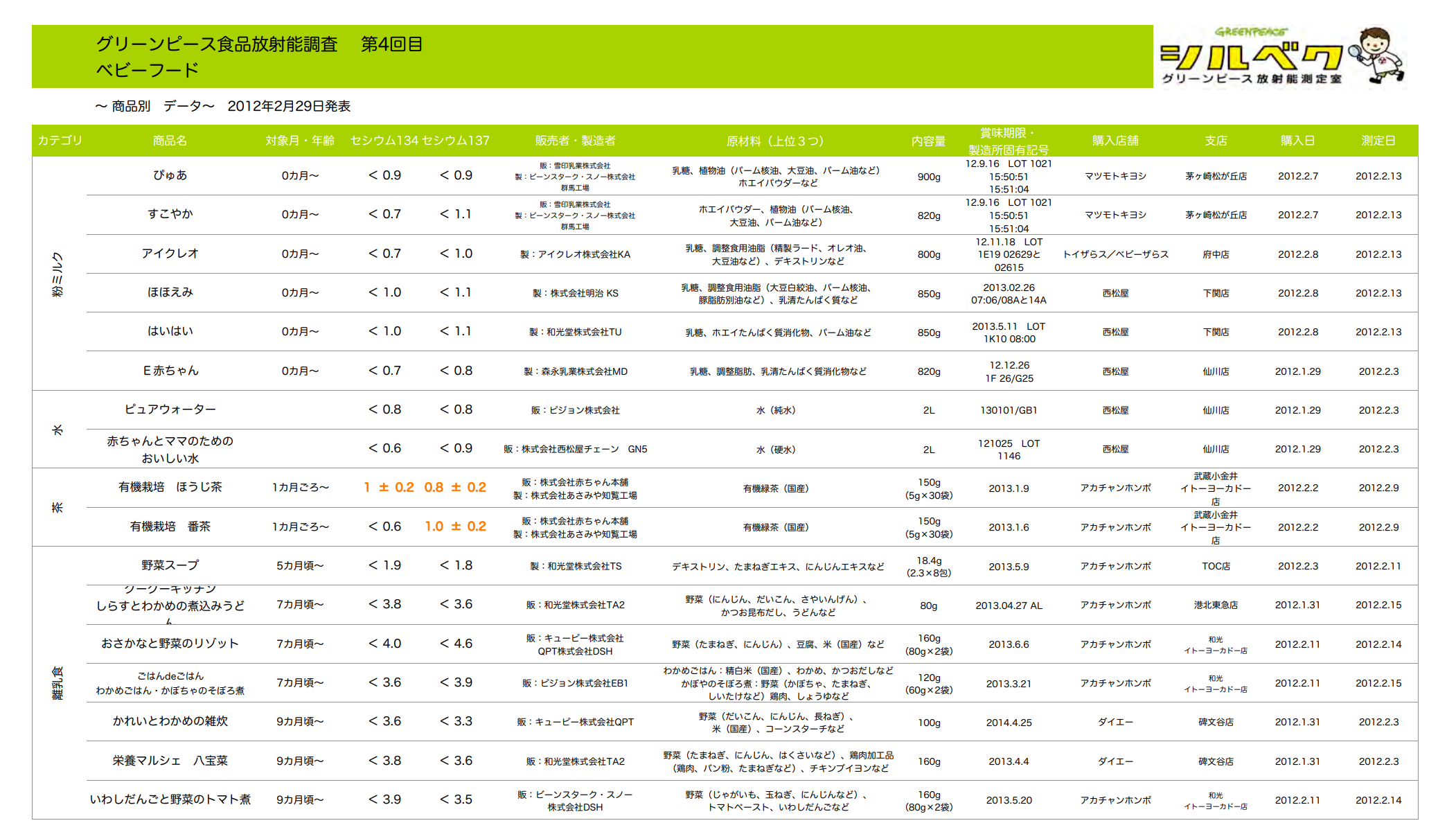Image resolution: width=1456 pixels, height=823 pixels.
Task: Click the product name すこやか
Action: [x=170, y=214]
